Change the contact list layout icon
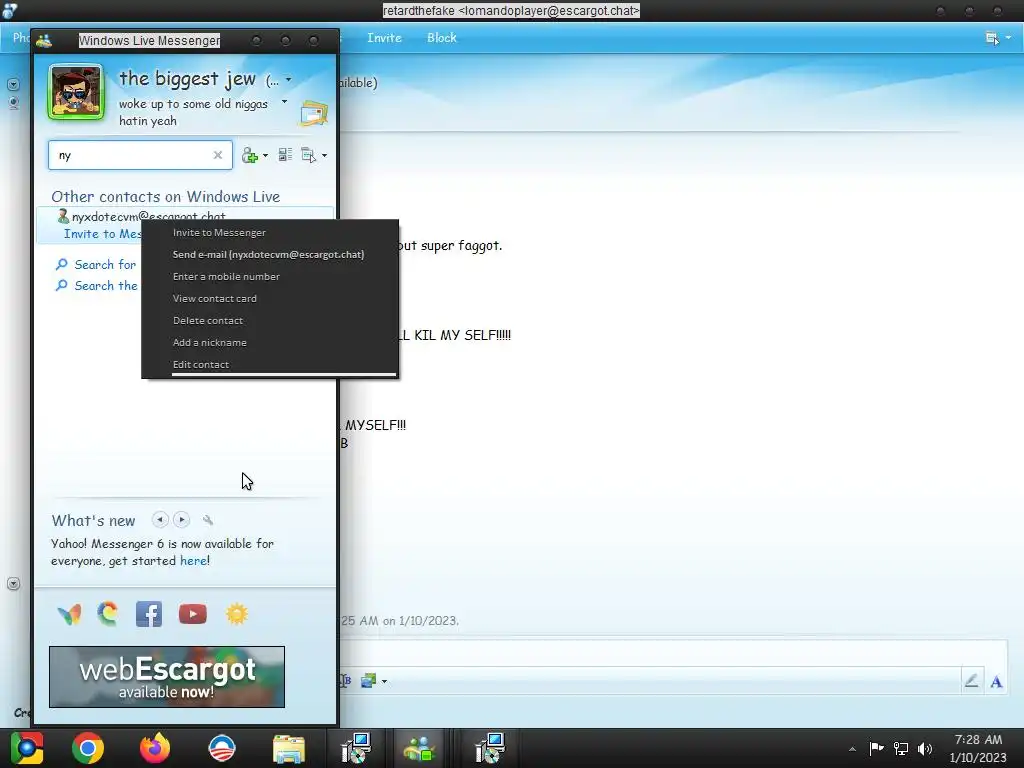The image size is (1024, 768). (285, 155)
